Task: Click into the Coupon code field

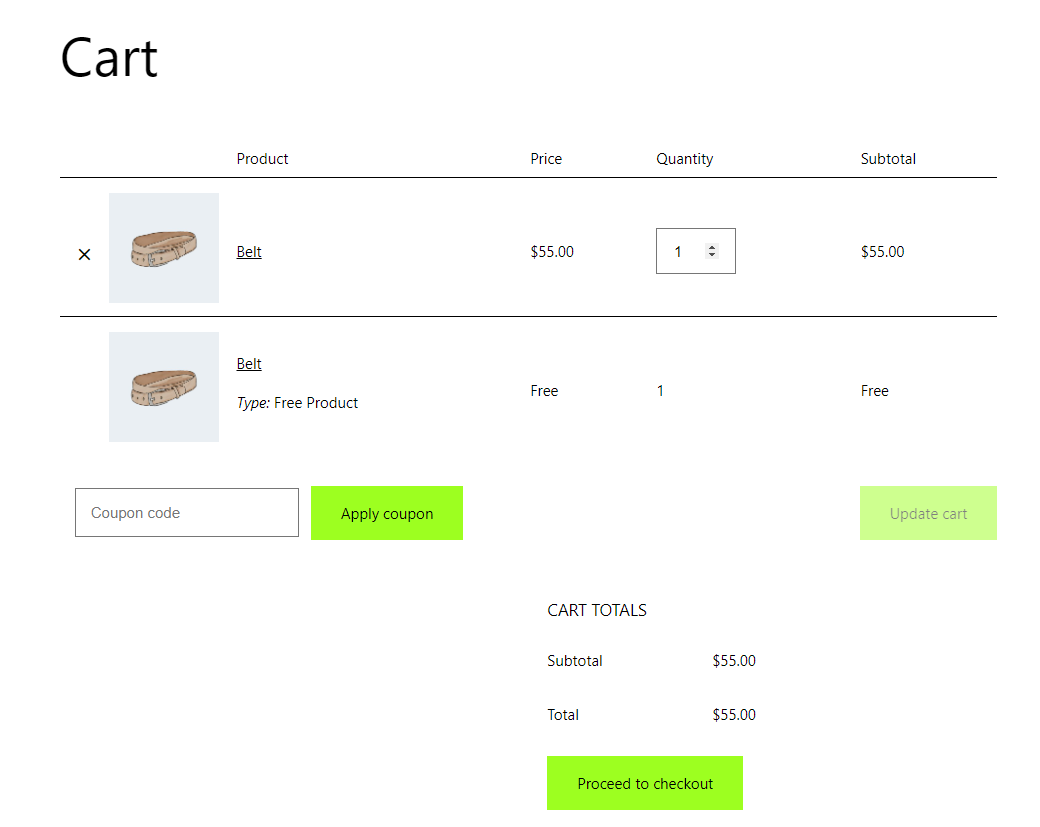Action: click(x=187, y=513)
